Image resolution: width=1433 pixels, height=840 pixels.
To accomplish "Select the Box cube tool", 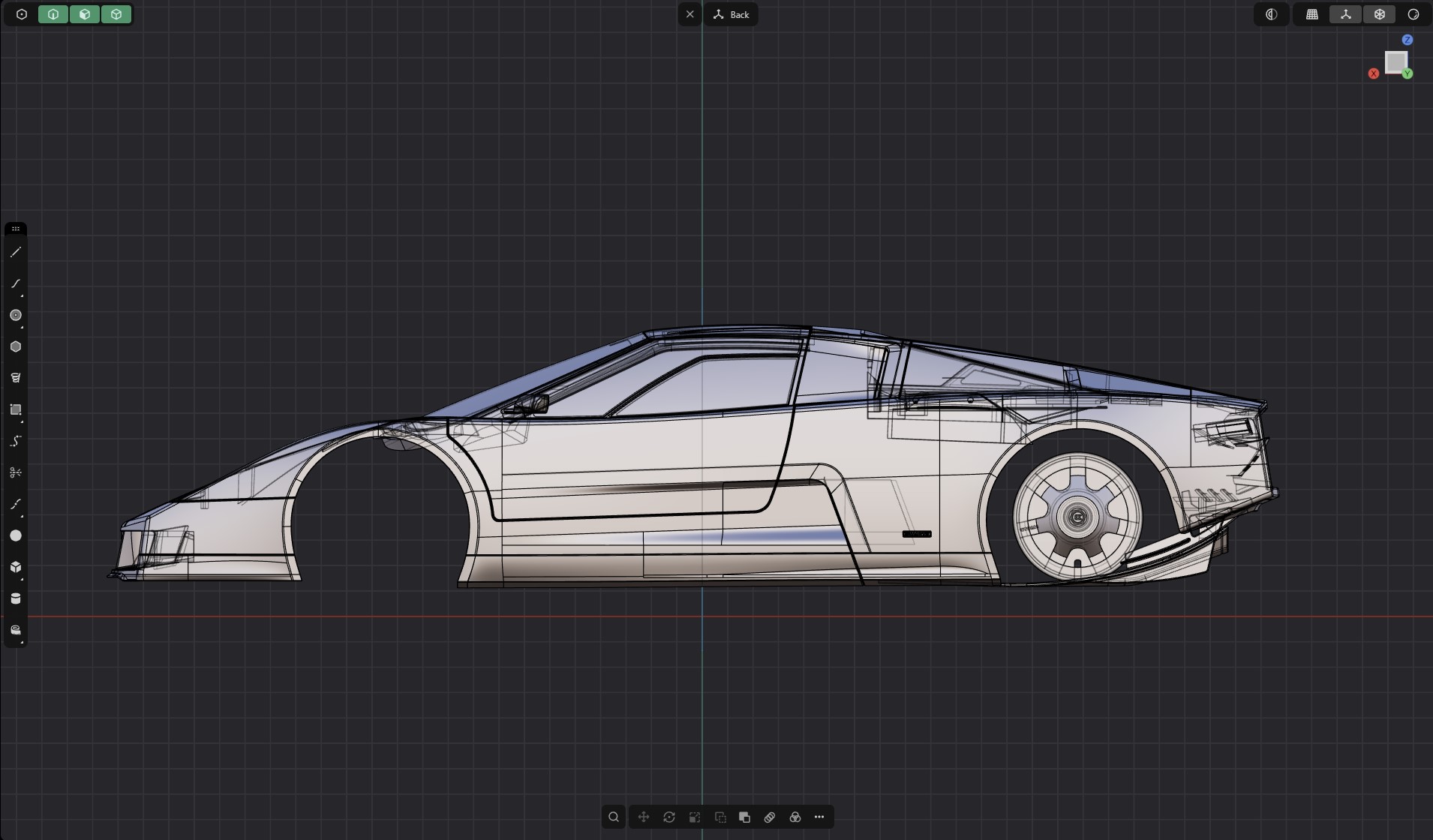I will [16, 567].
